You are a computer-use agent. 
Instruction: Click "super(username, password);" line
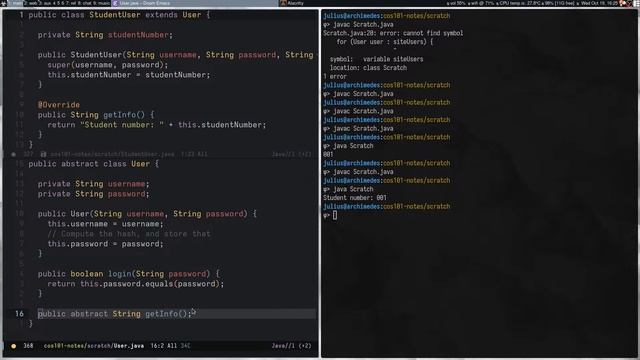click(108, 65)
